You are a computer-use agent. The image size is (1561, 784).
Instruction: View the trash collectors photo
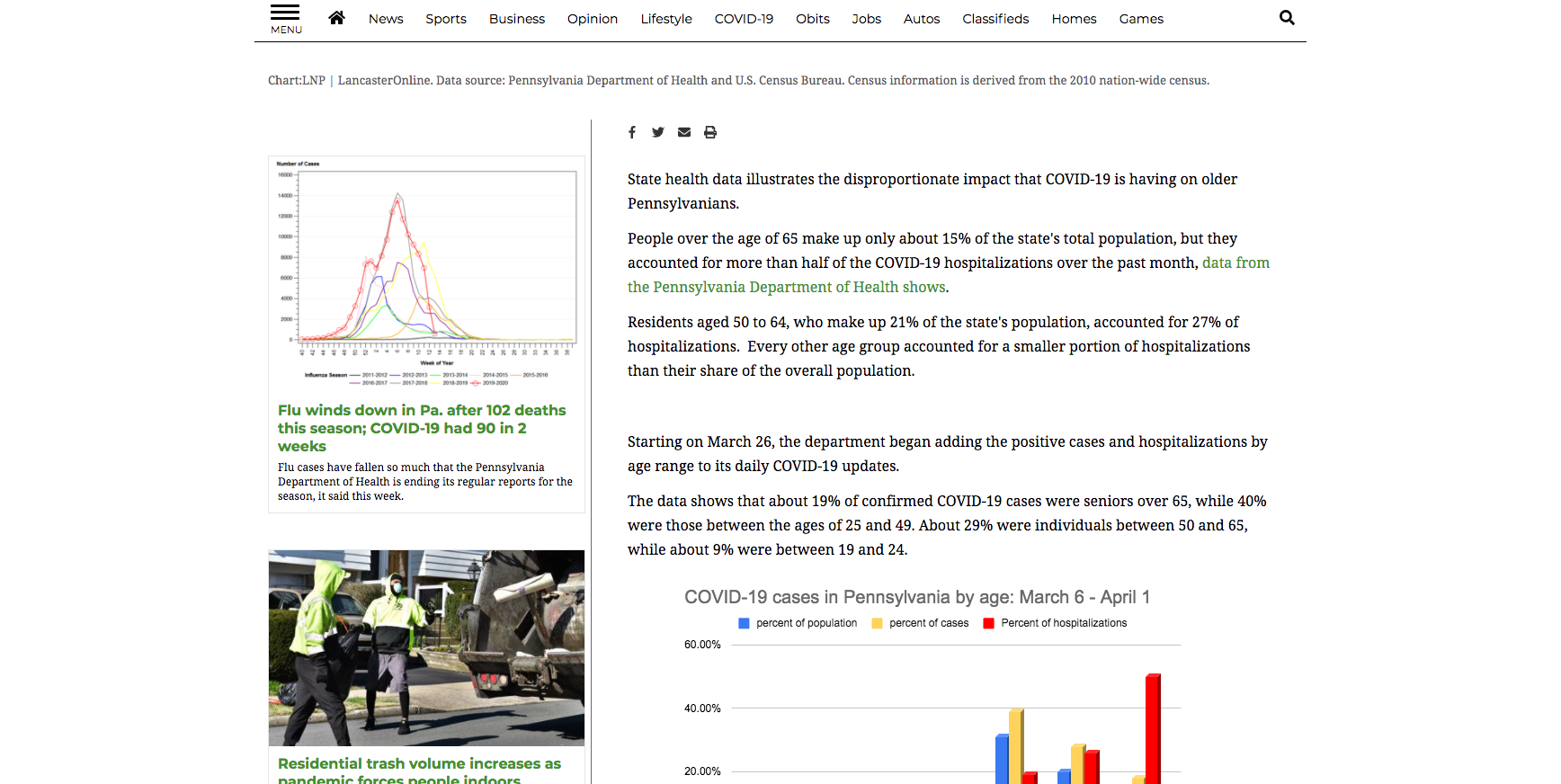pyautogui.click(x=426, y=647)
